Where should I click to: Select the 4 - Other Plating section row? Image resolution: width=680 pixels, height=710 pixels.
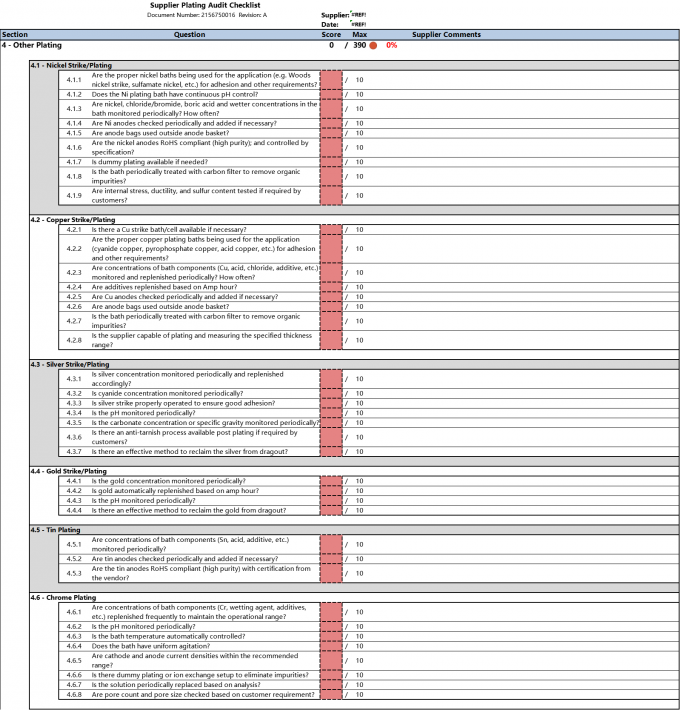click(35, 45)
